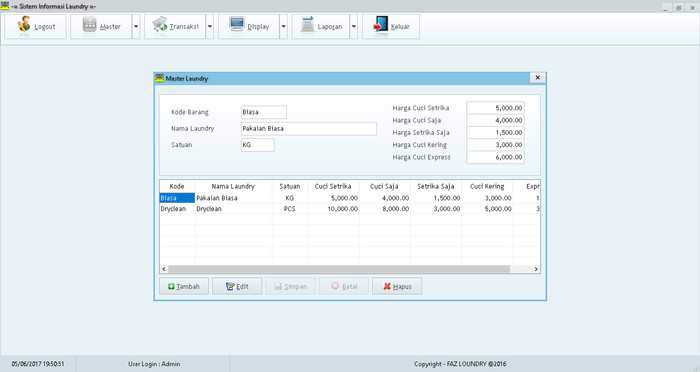Edit the selected laundry record
The image size is (700, 372).
pyautogui.click(x=237, y=286)
